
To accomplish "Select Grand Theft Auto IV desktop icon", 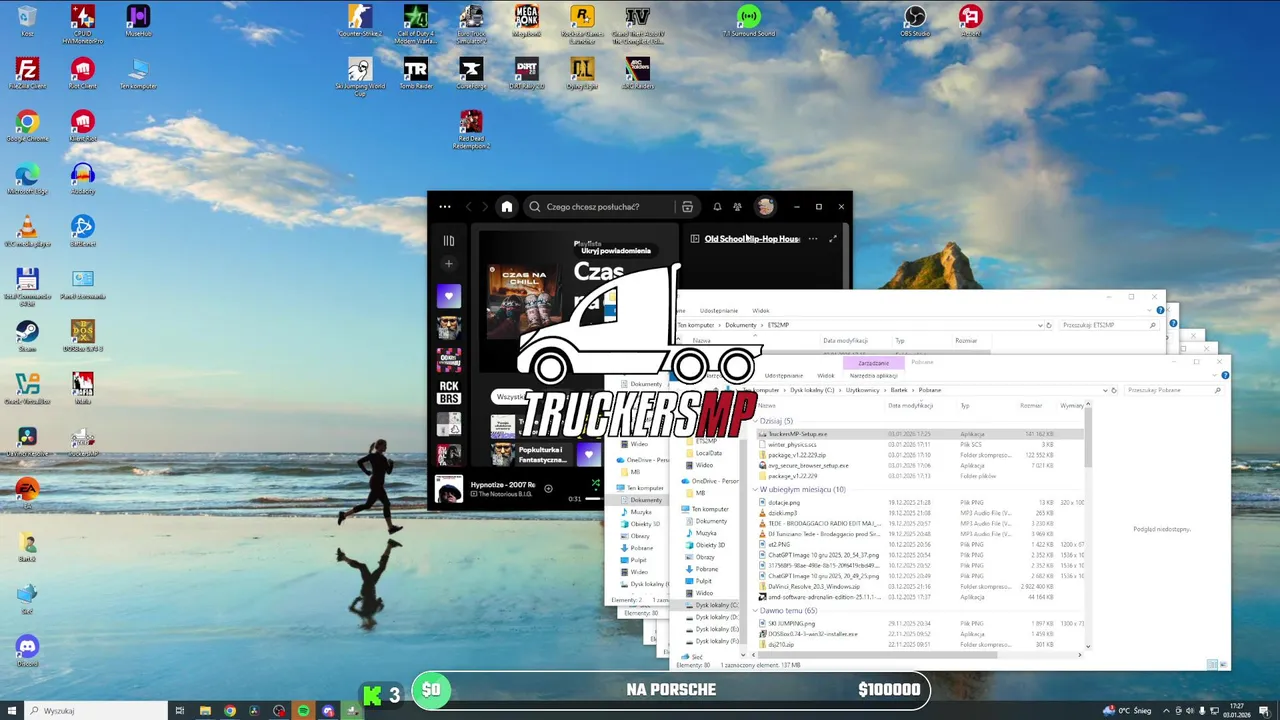I will point(637,24).
